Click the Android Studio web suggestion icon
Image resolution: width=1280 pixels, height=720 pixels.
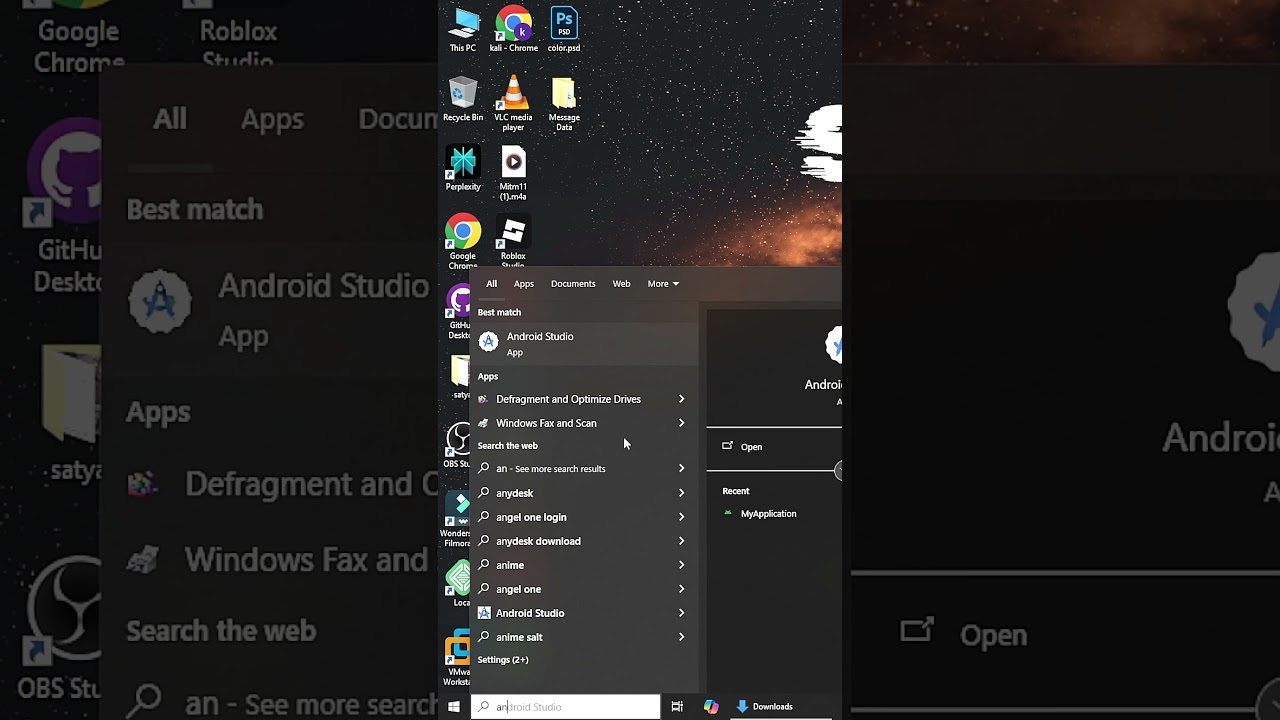click(x=484, y=613)
